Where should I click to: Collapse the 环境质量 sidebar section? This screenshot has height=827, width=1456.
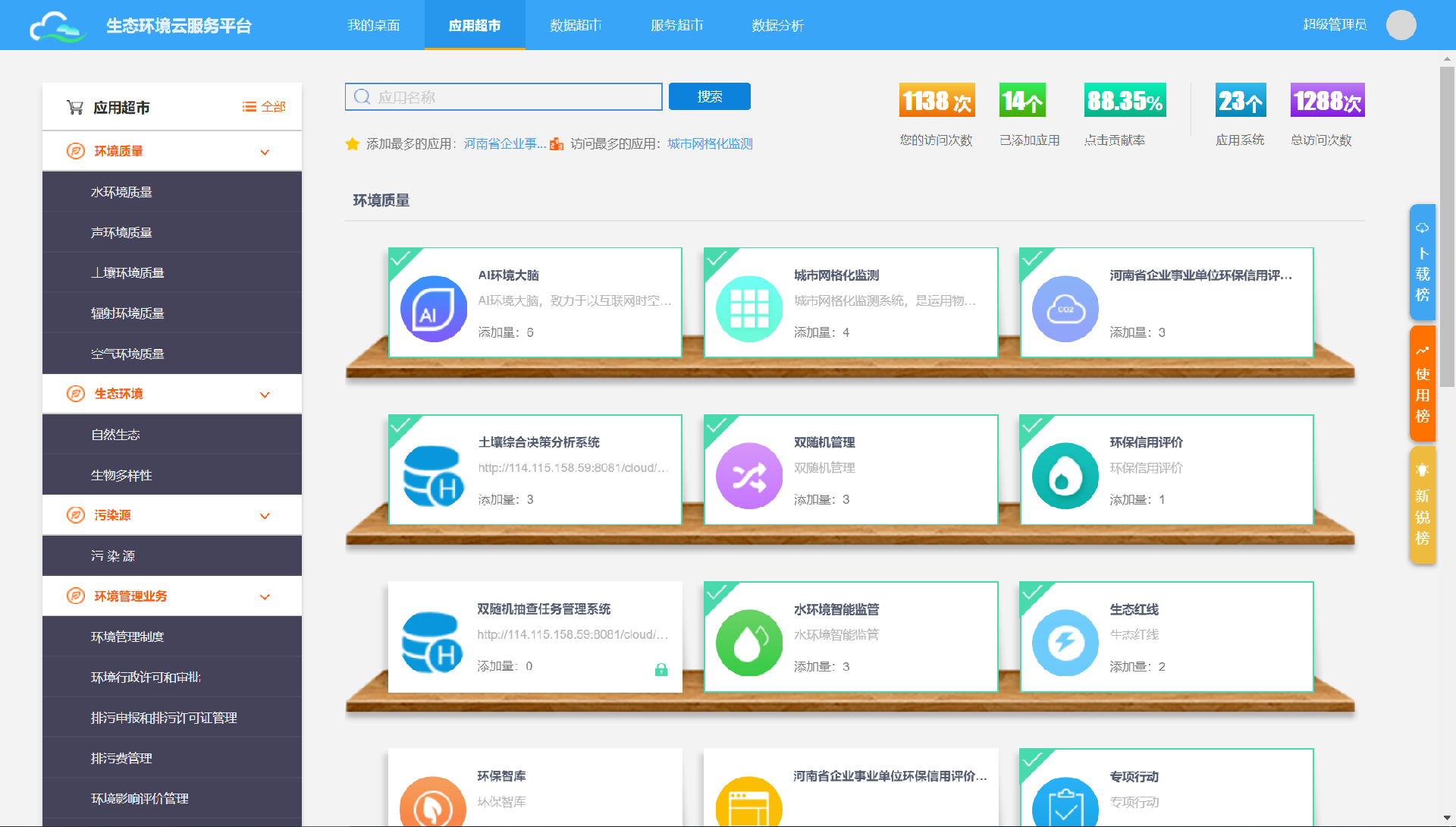265,152
